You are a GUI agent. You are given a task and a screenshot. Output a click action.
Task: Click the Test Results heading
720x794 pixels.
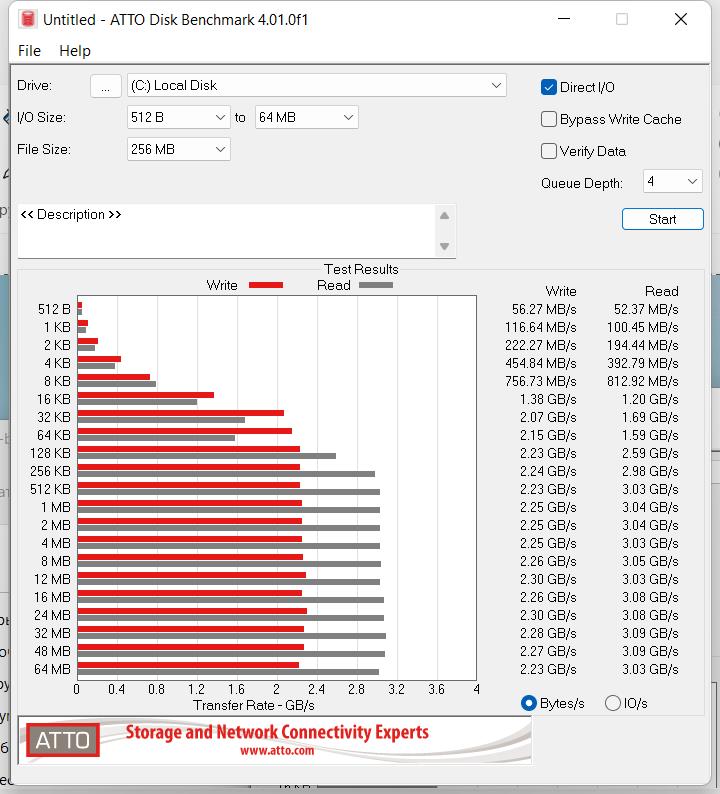[x=361, y=269]
